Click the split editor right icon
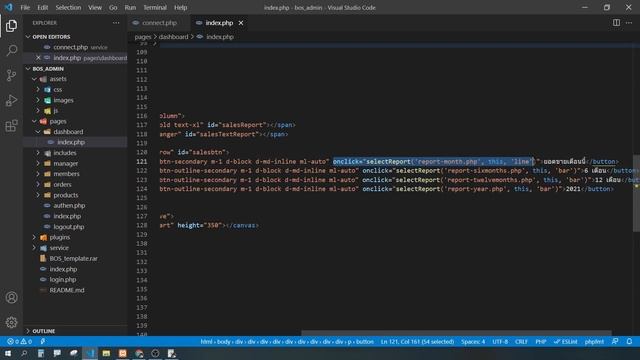 pos(616,23)
